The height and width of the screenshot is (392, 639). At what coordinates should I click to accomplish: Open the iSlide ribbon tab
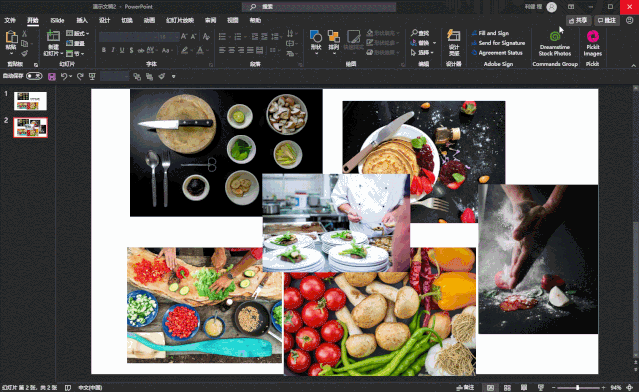57,20
